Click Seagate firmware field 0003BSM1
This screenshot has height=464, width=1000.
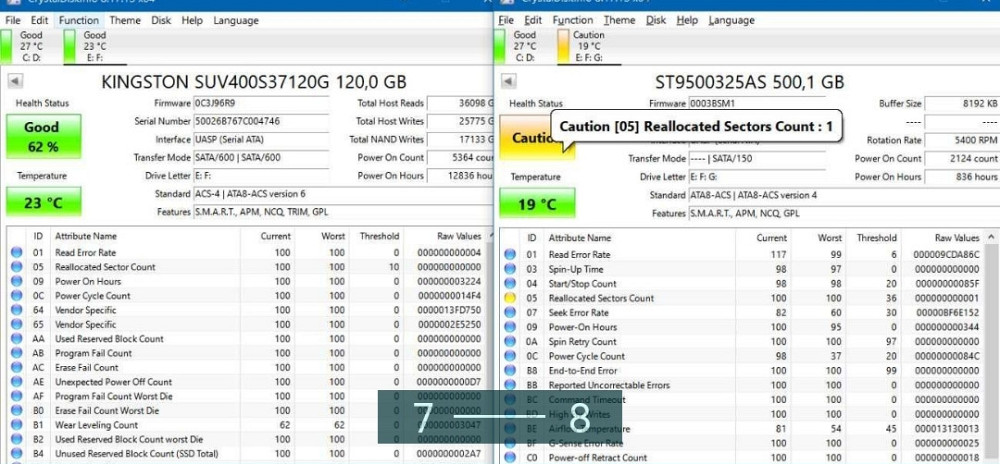[756, 103]
